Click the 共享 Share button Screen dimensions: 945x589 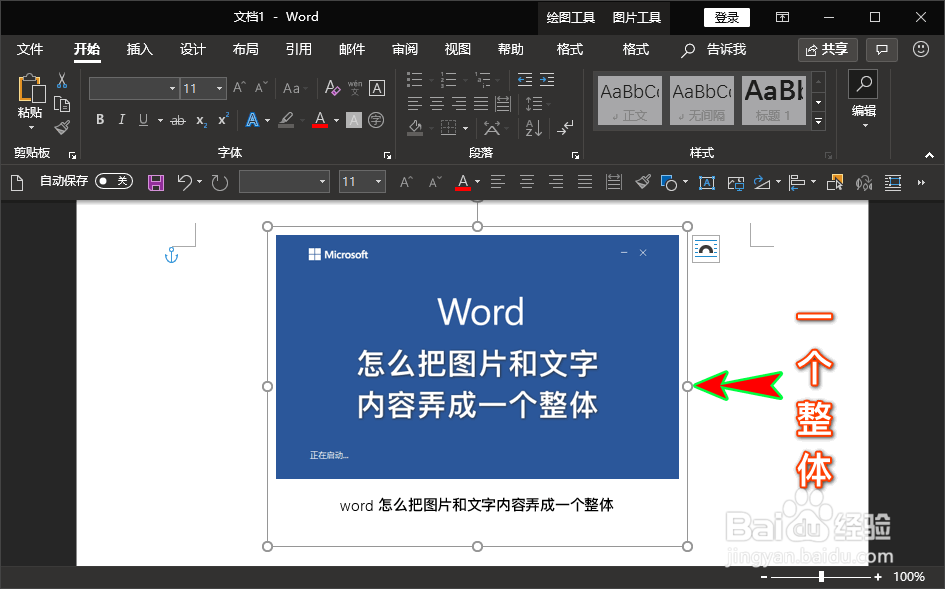coord(827,49)
